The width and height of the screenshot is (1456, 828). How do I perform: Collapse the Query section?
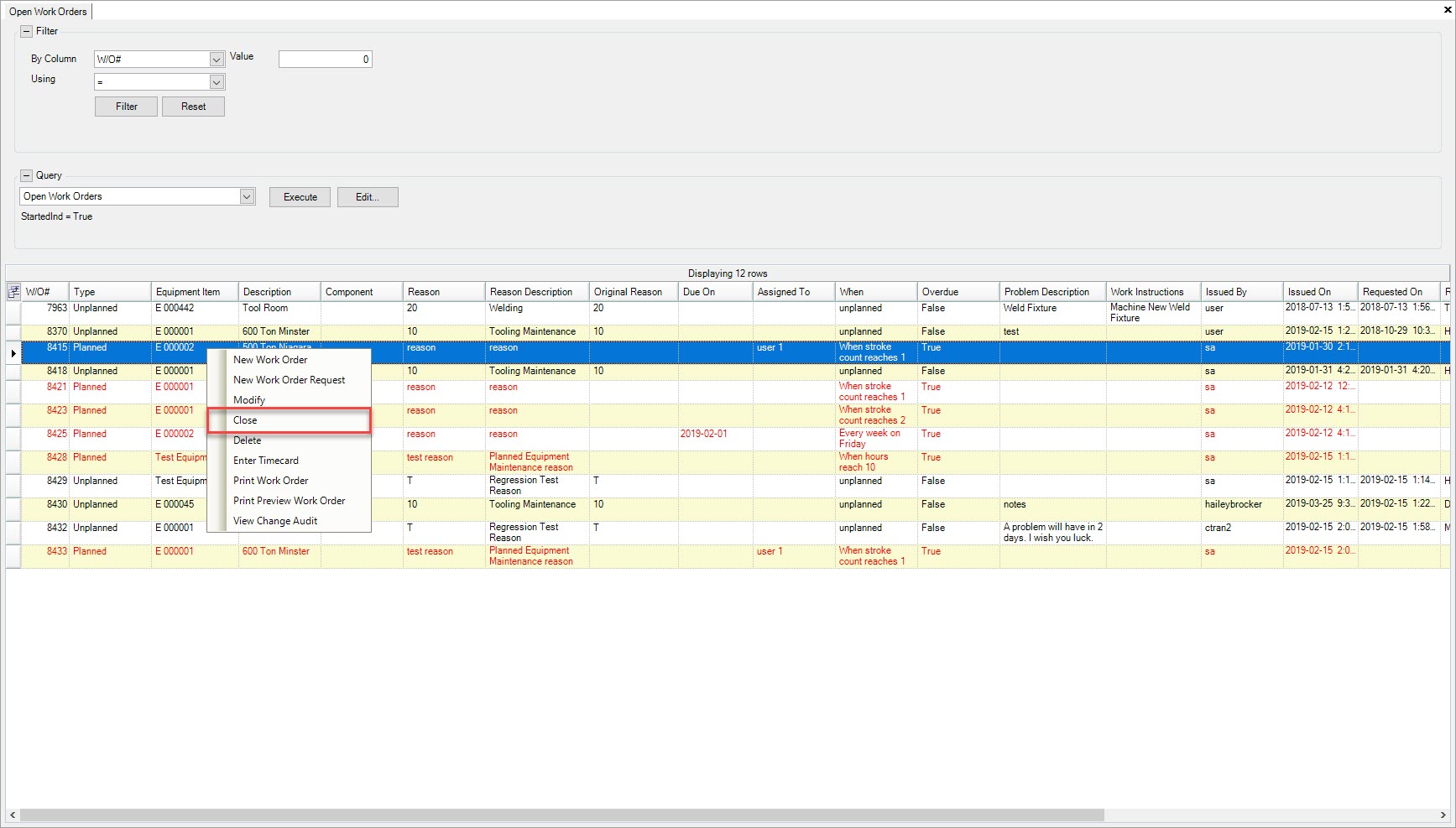(26, 175)
